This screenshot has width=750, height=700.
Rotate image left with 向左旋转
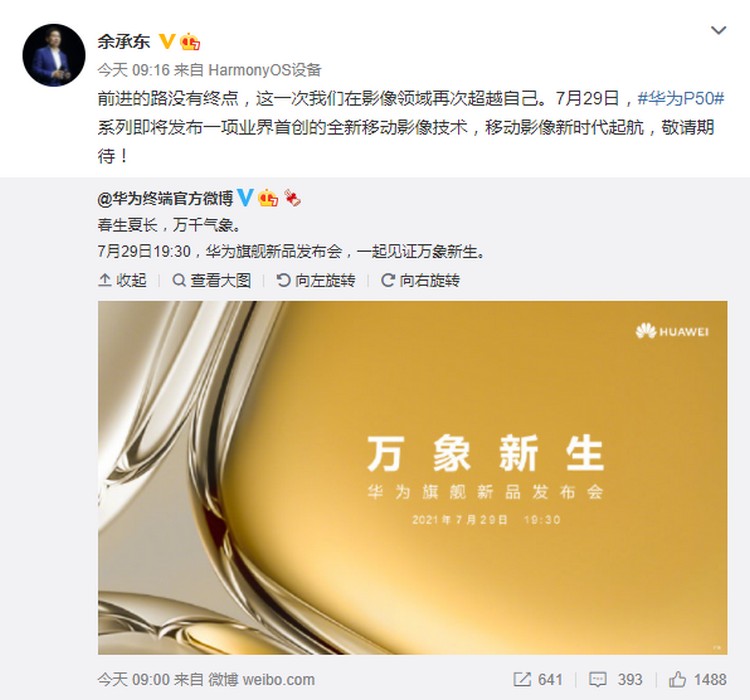(316, 280)
